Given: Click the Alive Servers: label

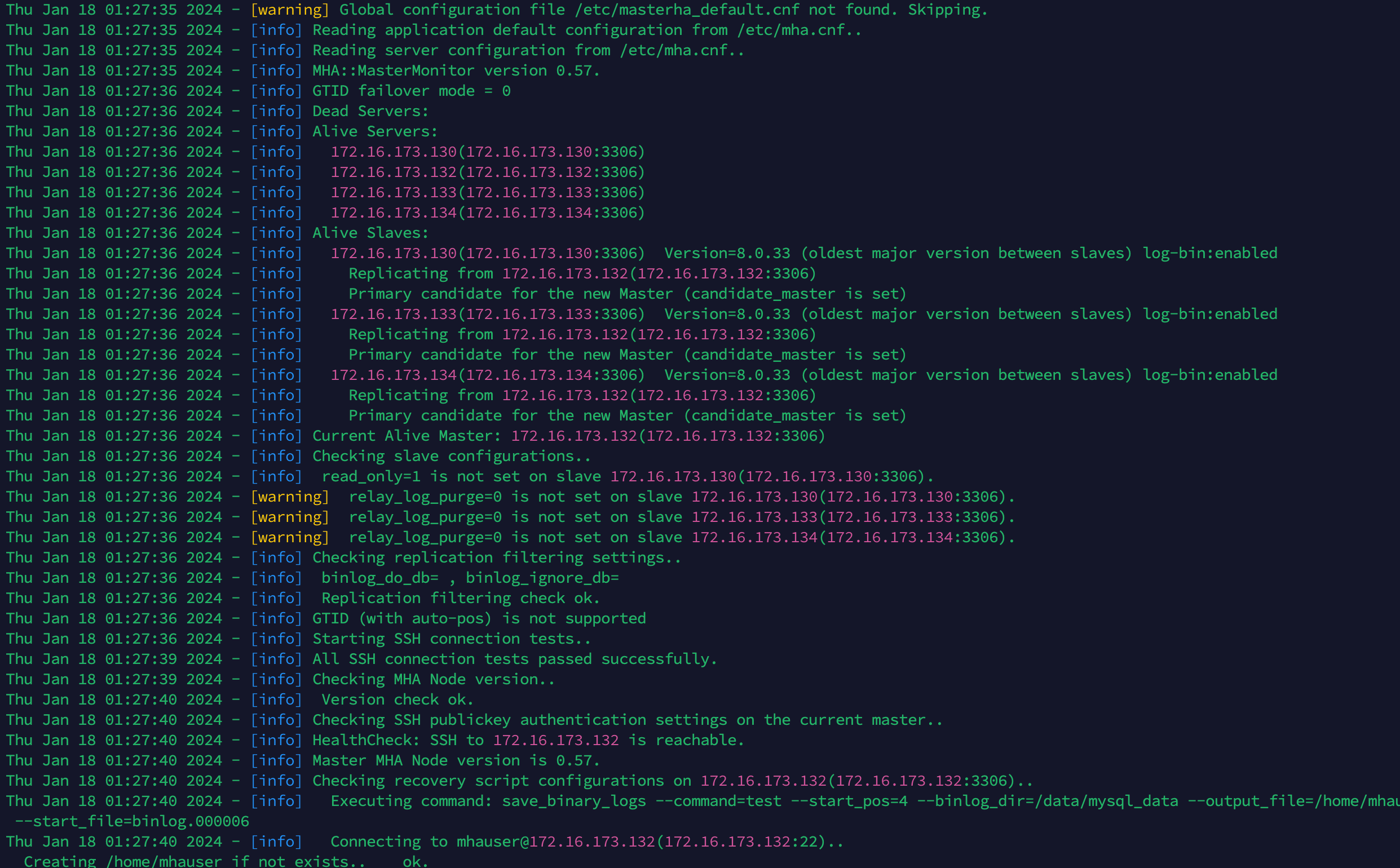Looking at the screenshot, I should click(374, 131).
